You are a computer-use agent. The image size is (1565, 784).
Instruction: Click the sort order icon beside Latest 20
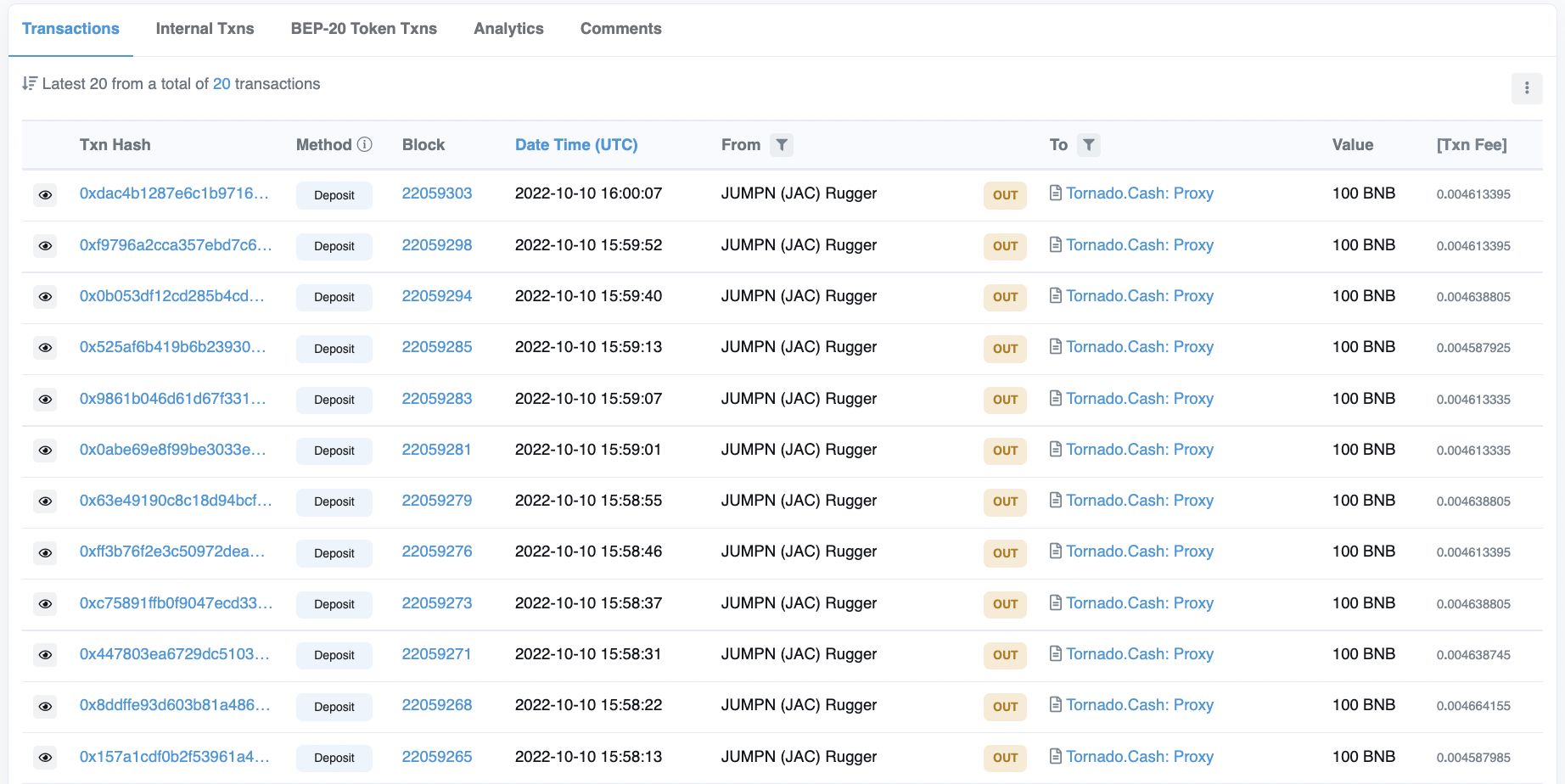(x=30, y=83)
